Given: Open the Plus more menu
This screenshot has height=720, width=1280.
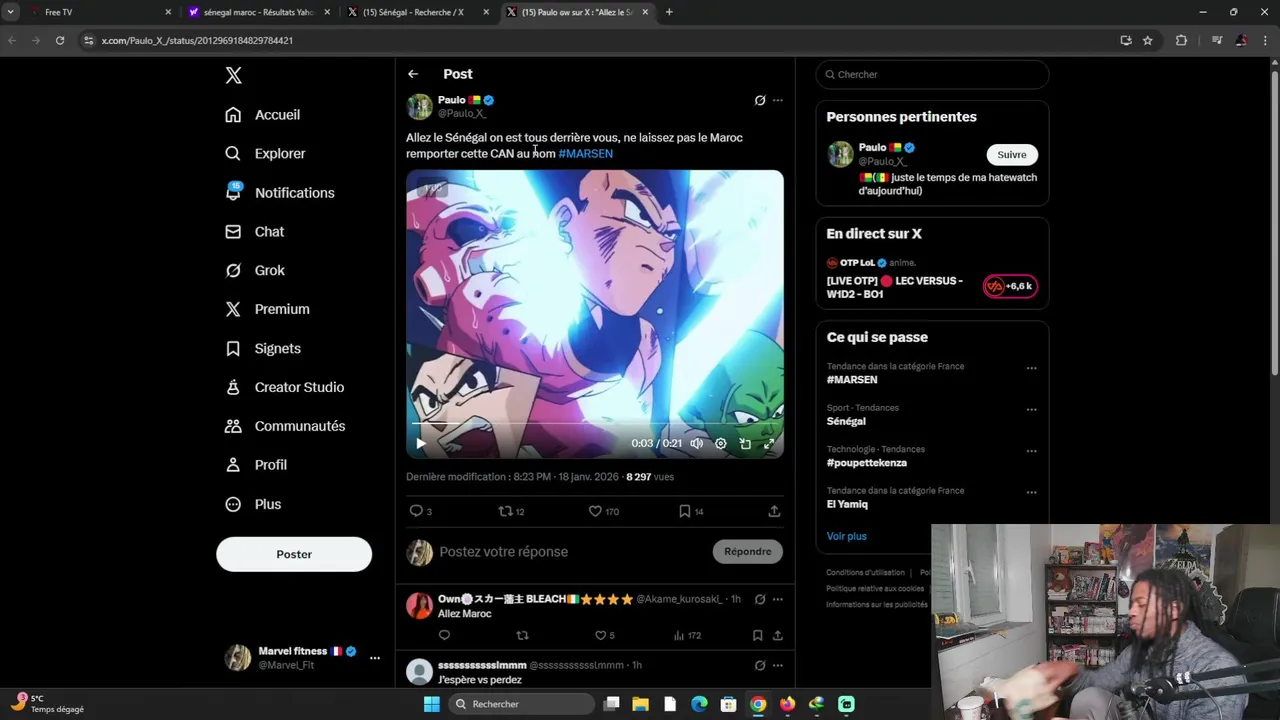Looking at the screenshot, I should (253, 504).
